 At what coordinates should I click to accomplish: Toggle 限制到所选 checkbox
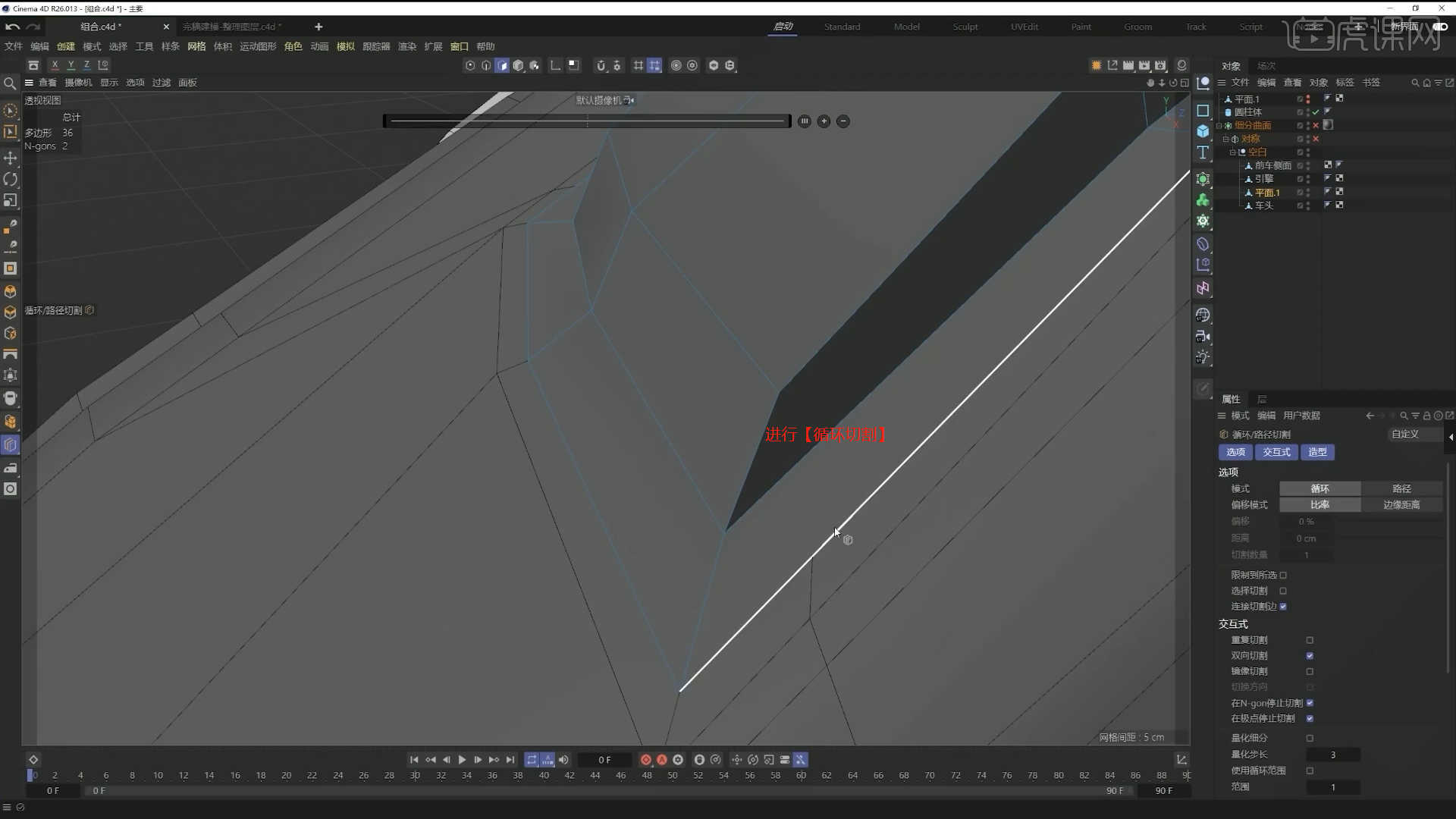[x=1283, y=575]
